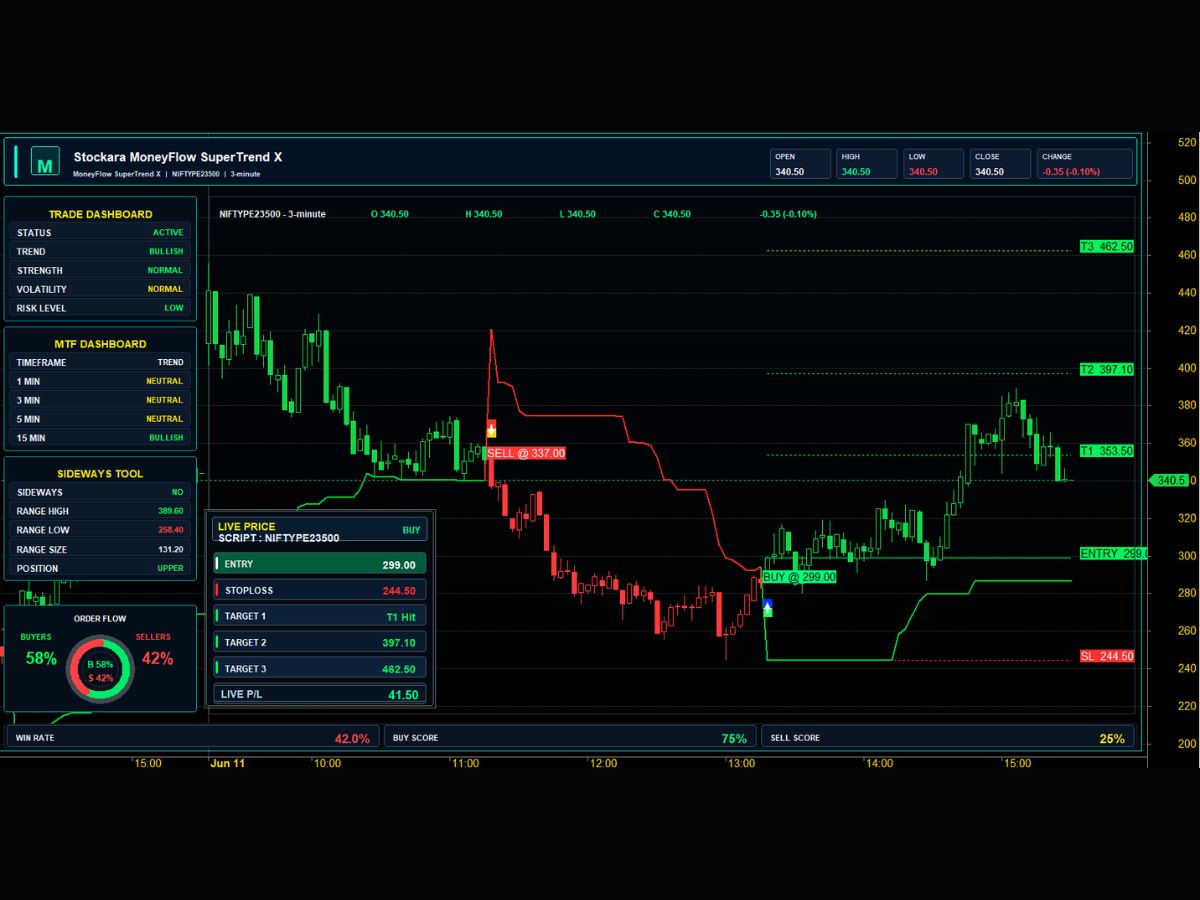
Task: Select the SELL @ 337.00 label
Action: [526, 453]
